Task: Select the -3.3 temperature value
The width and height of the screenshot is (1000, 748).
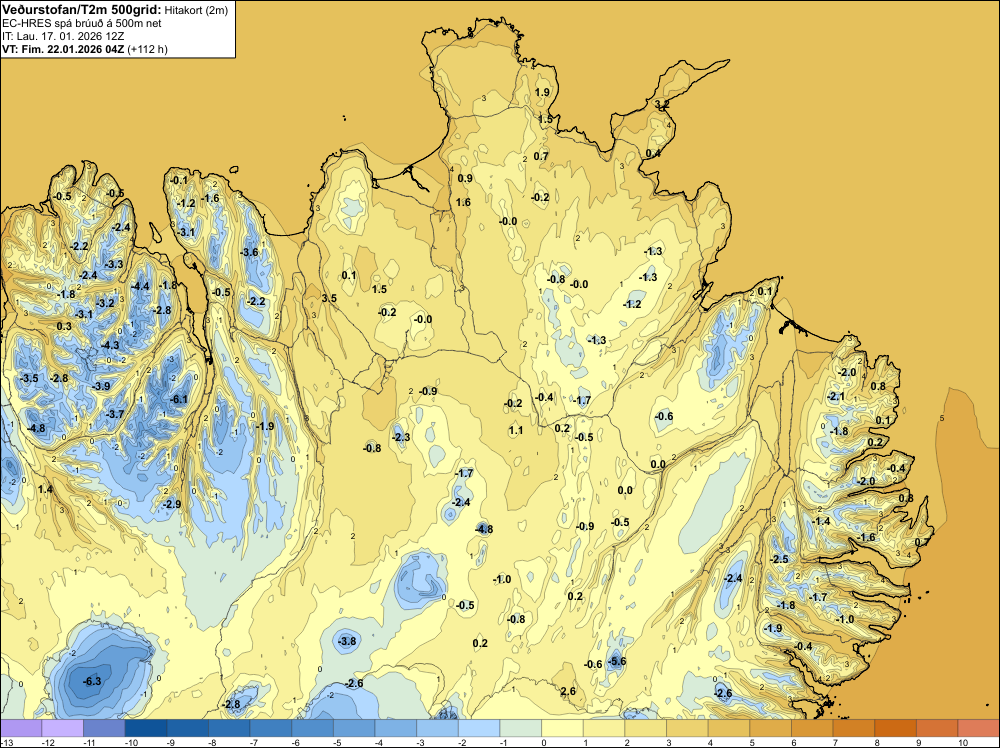Action: [114, 264]
